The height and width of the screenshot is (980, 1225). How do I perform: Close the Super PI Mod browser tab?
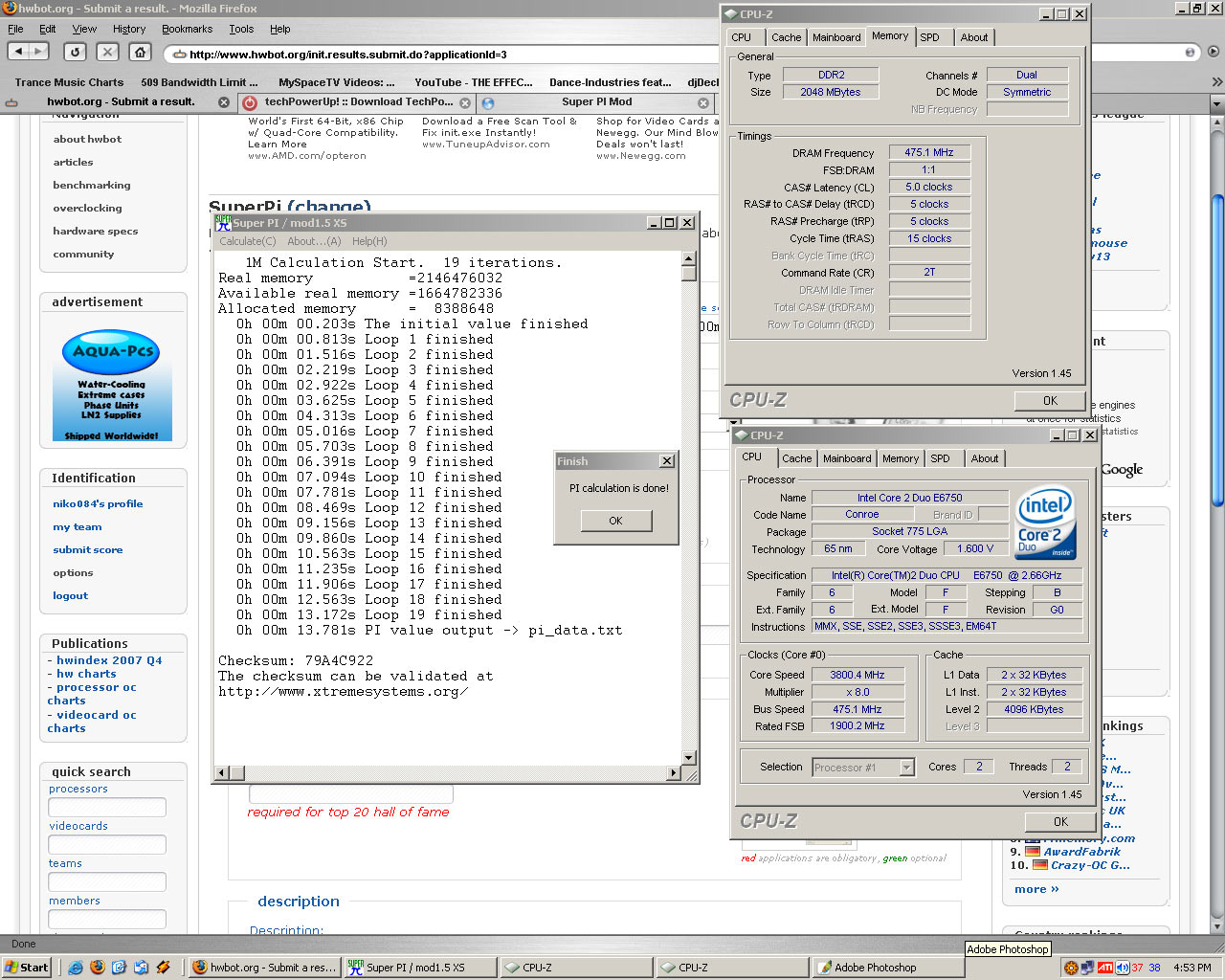pyautogui.click(x=703, y=102)
